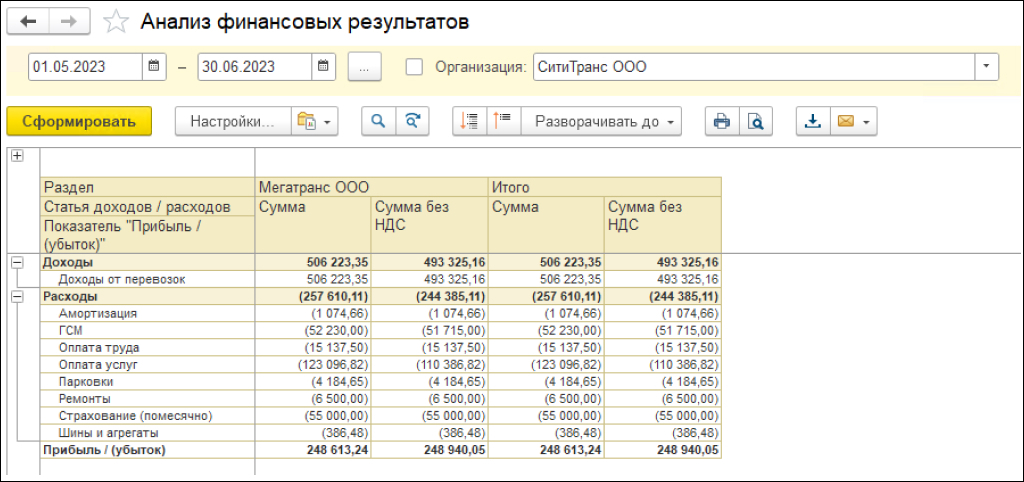Open the Организация dropdown list arrow

tap(986, 67)
